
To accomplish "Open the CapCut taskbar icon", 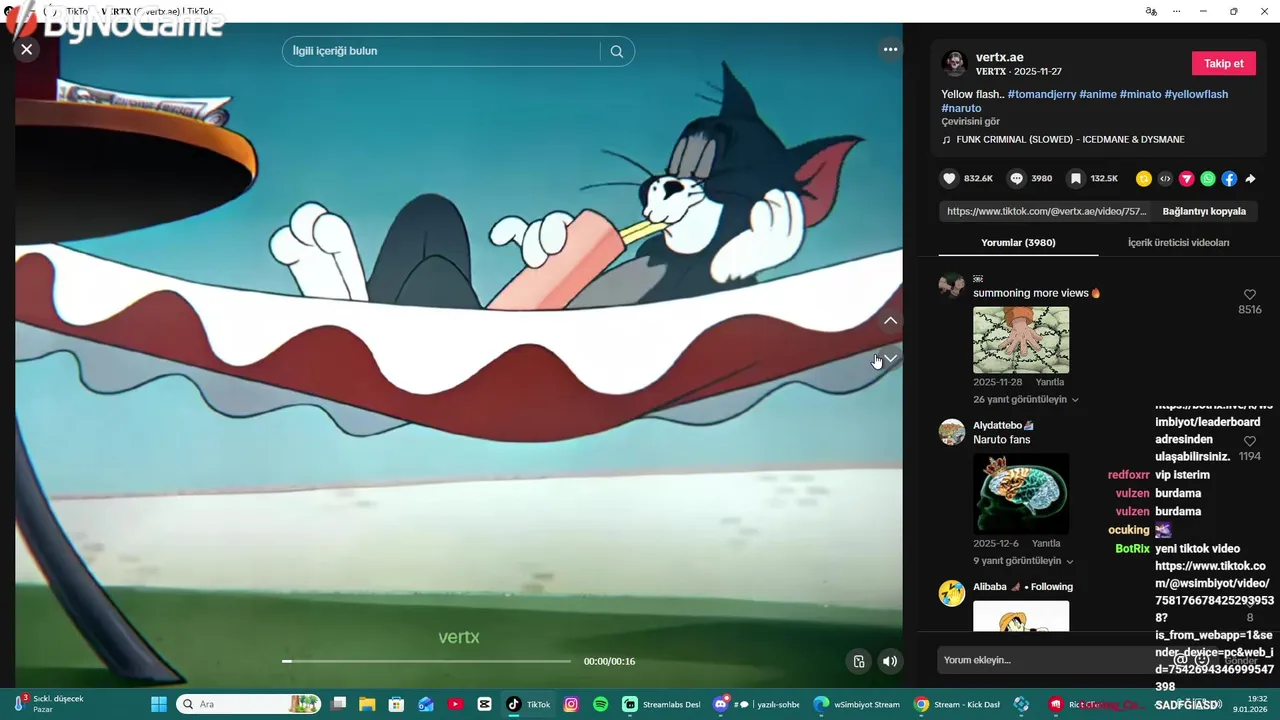I will tap(484, 704).
